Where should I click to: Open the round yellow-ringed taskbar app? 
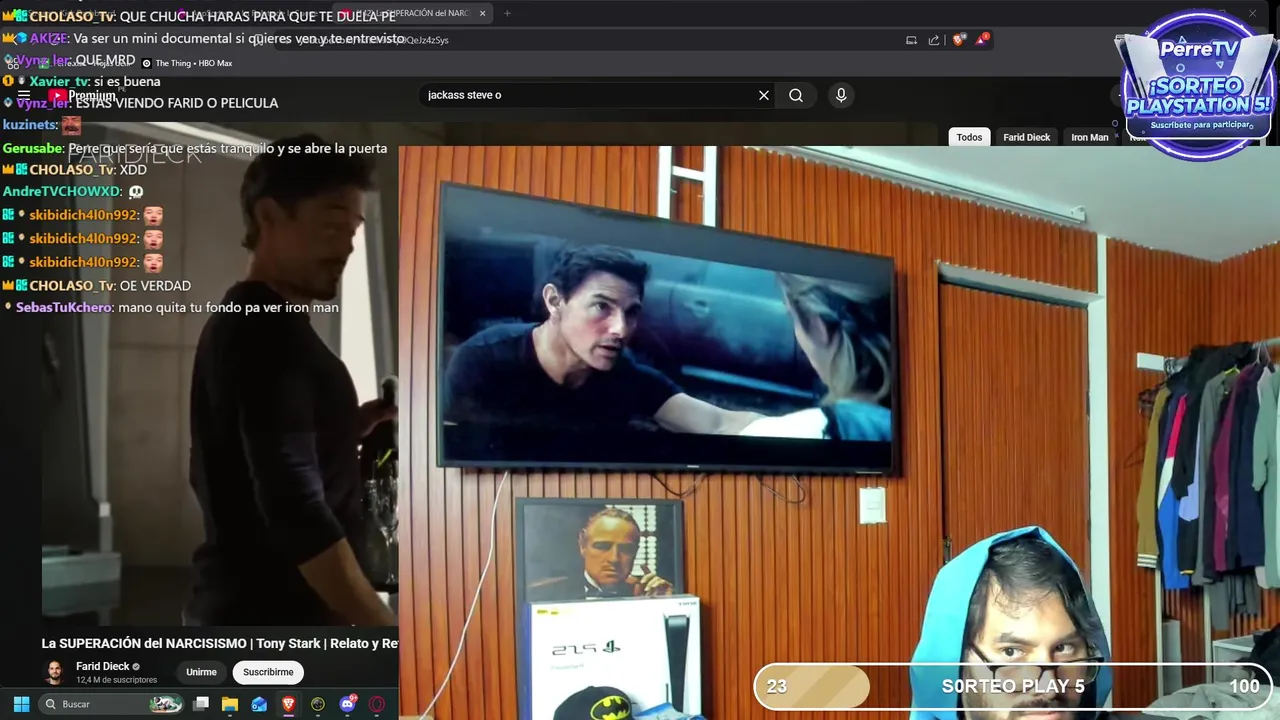tap(318, 704)
